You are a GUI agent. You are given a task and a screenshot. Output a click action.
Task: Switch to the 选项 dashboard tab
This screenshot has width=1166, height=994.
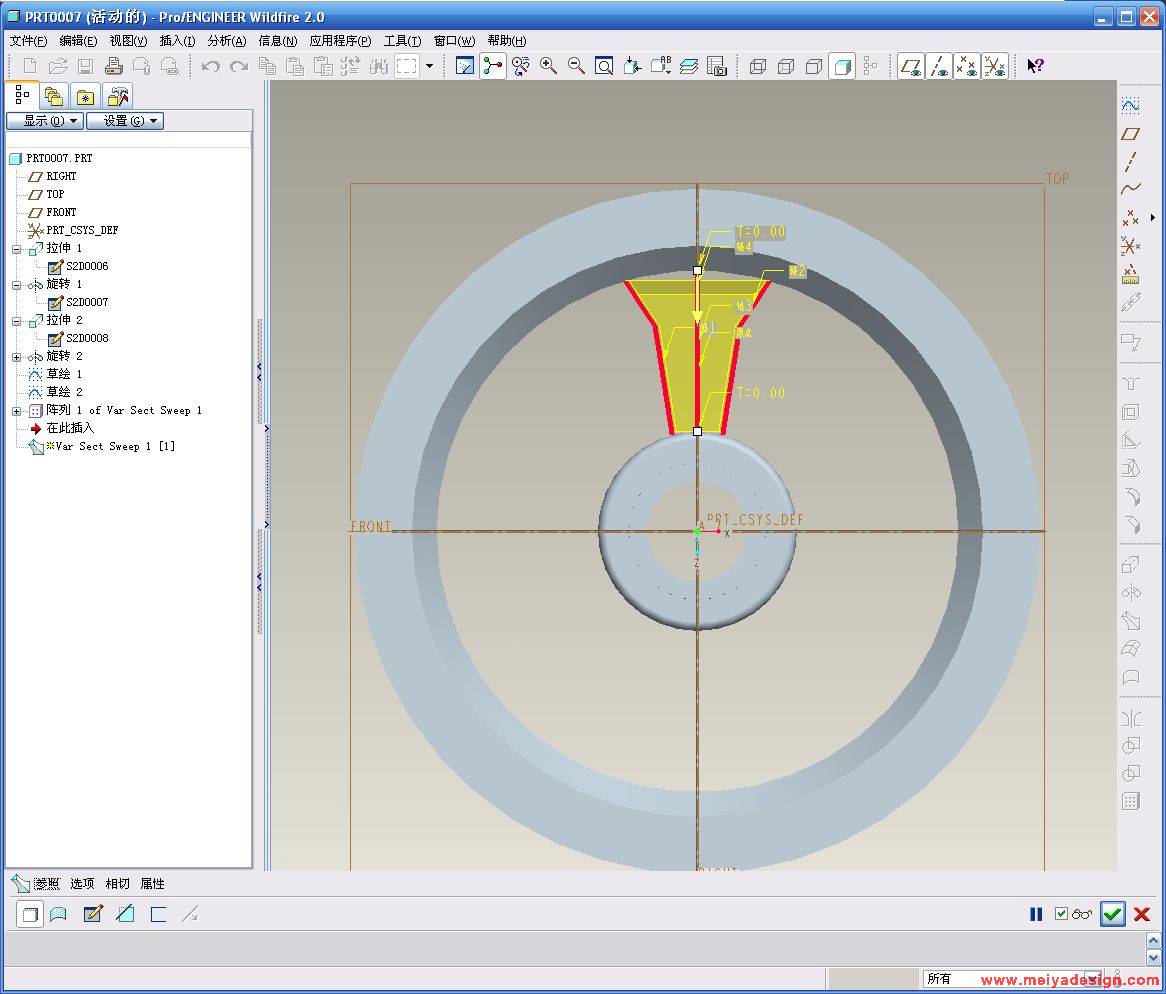82,884
